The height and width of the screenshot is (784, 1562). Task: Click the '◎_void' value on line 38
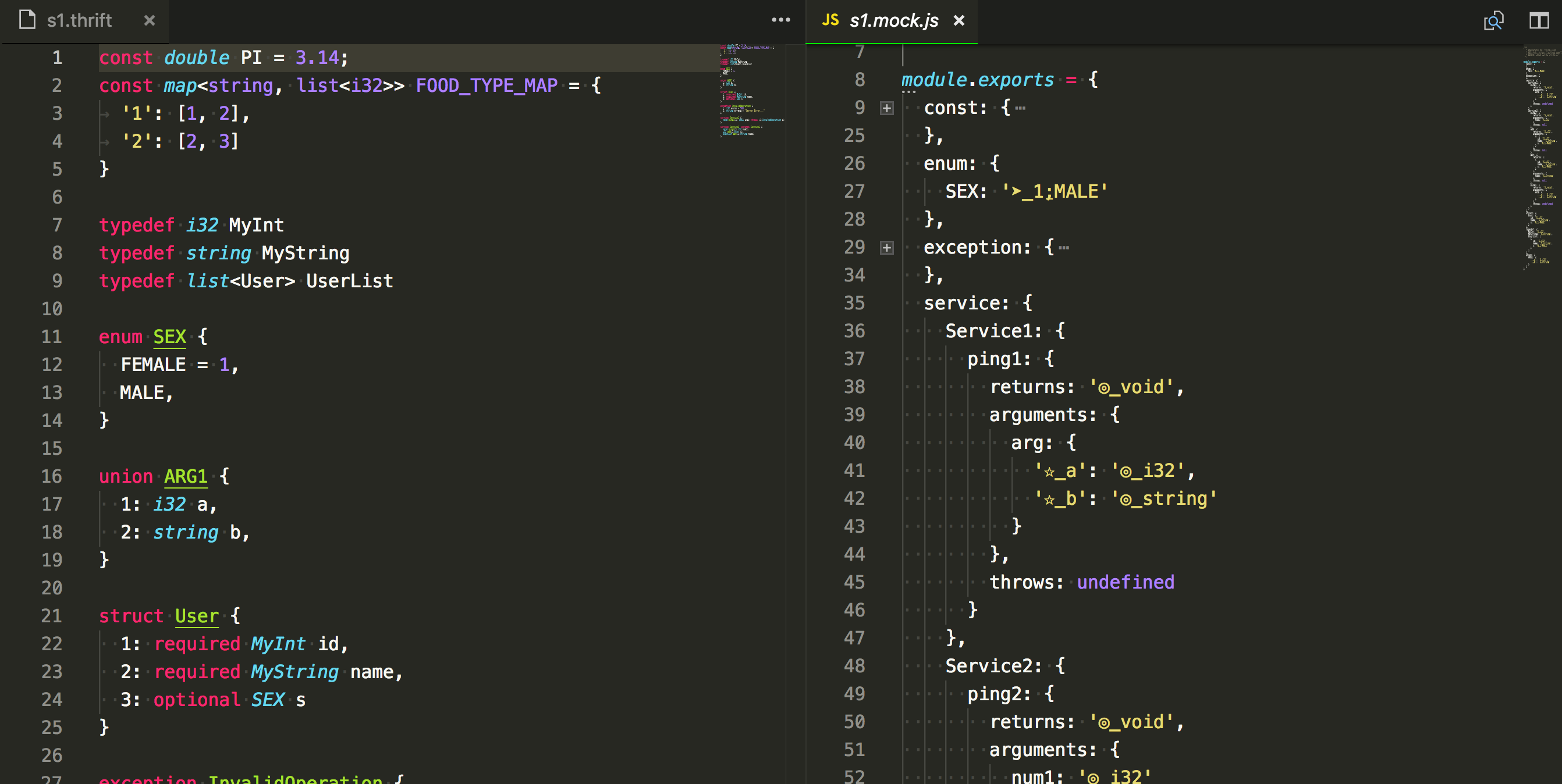tap(1131, 387)
